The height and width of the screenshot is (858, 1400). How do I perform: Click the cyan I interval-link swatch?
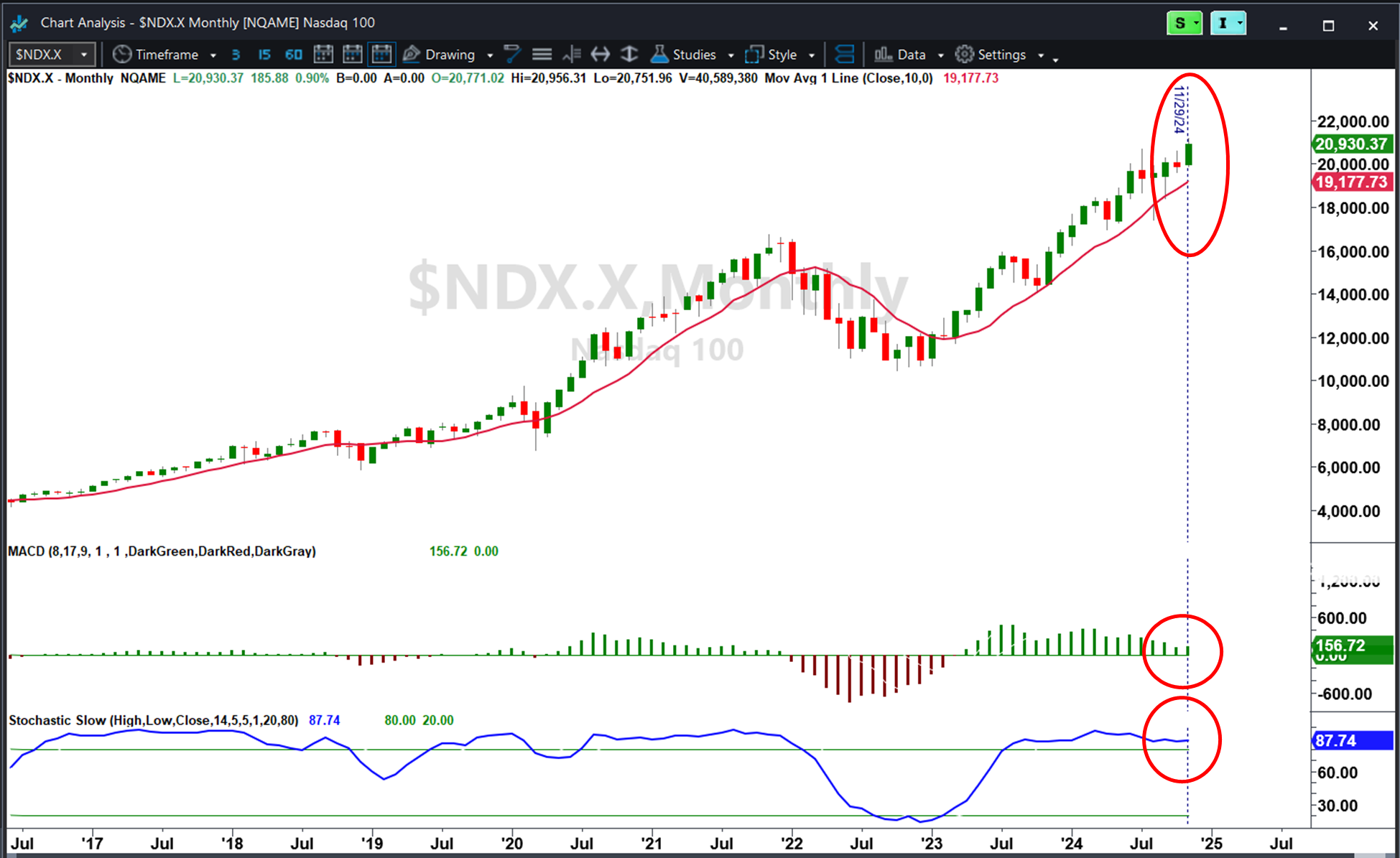[1223, 24]
